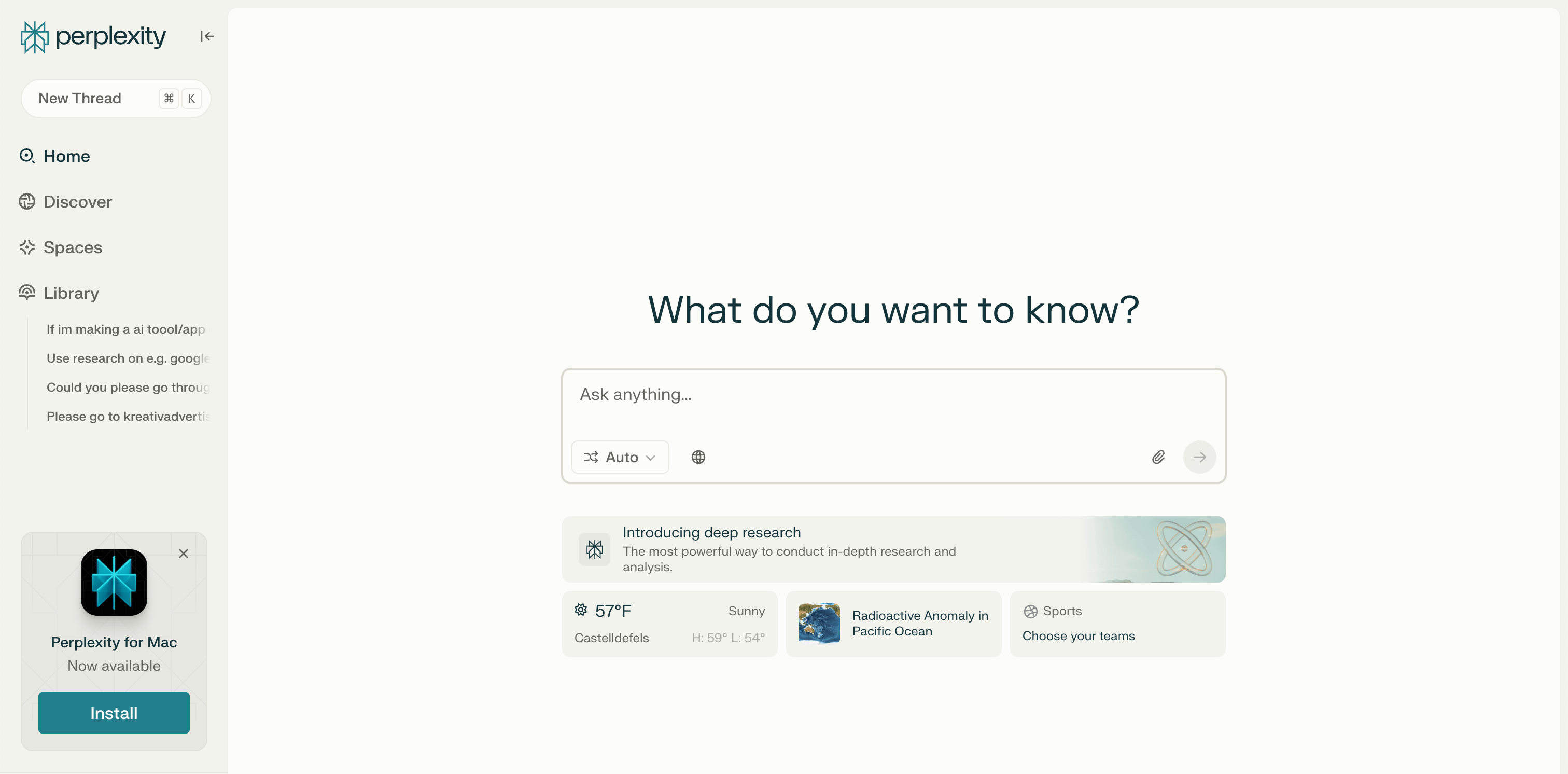Attach a file using the paperclip icon
This screenshot has width=1568, height=774.
pyautogui.click(x=1158, y=457)
